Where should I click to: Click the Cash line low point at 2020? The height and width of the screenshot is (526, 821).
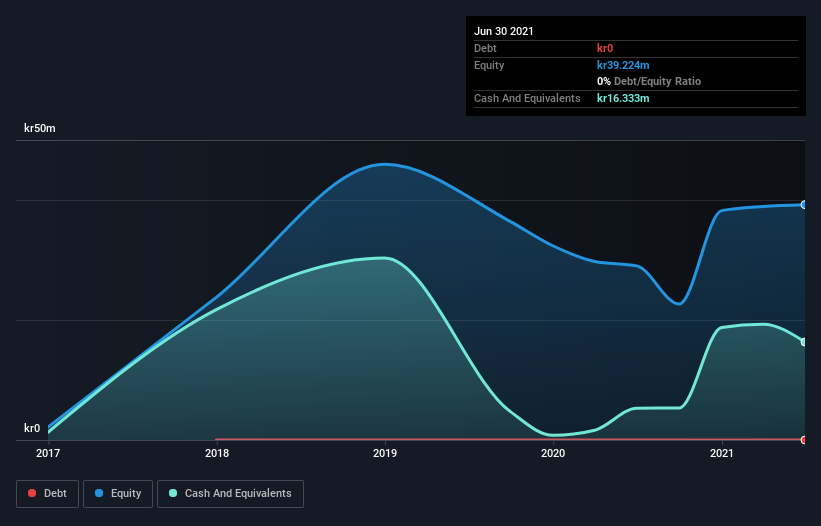553,435
